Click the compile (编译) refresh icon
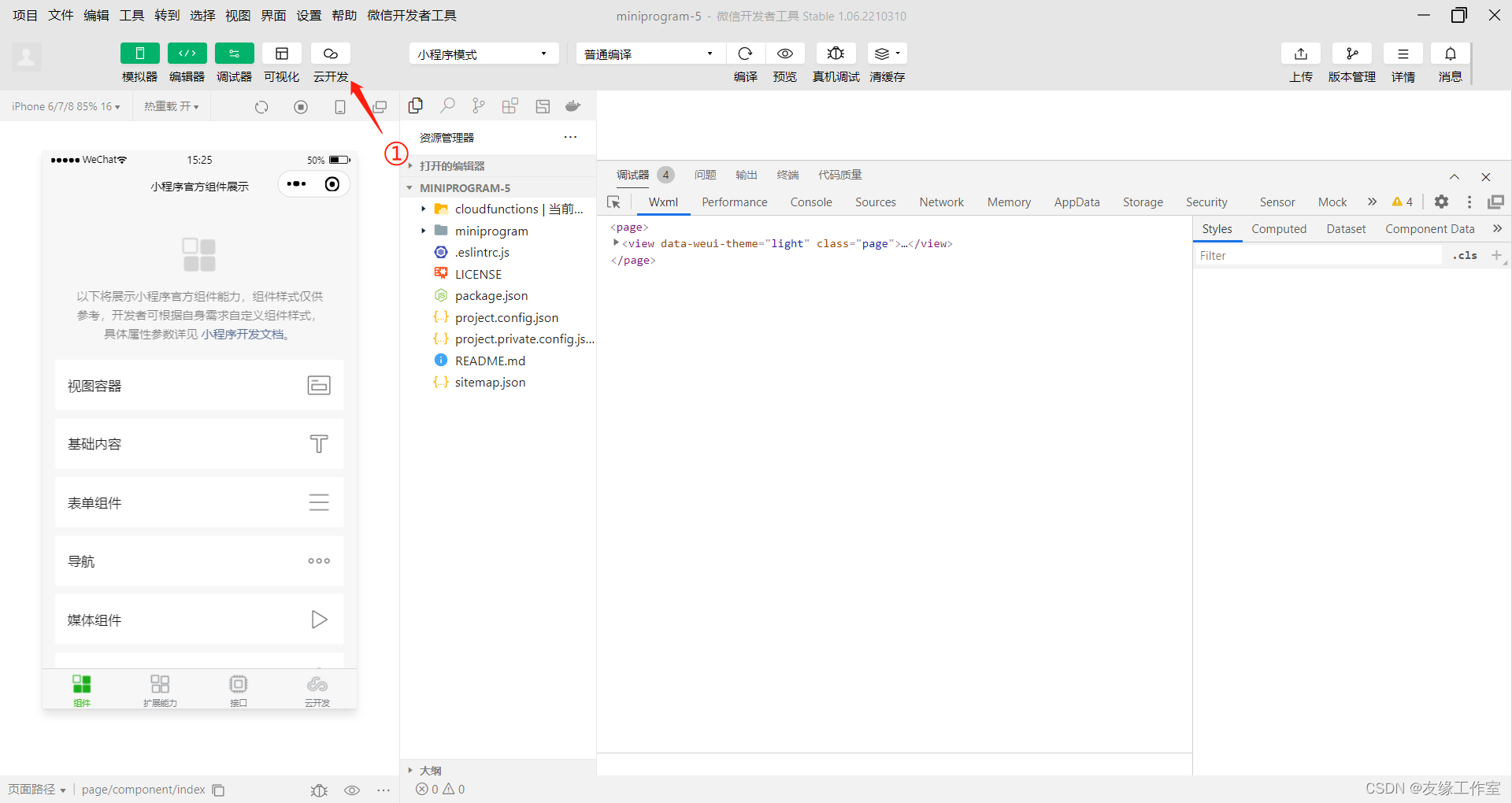1512x803 pixels. 745,54
